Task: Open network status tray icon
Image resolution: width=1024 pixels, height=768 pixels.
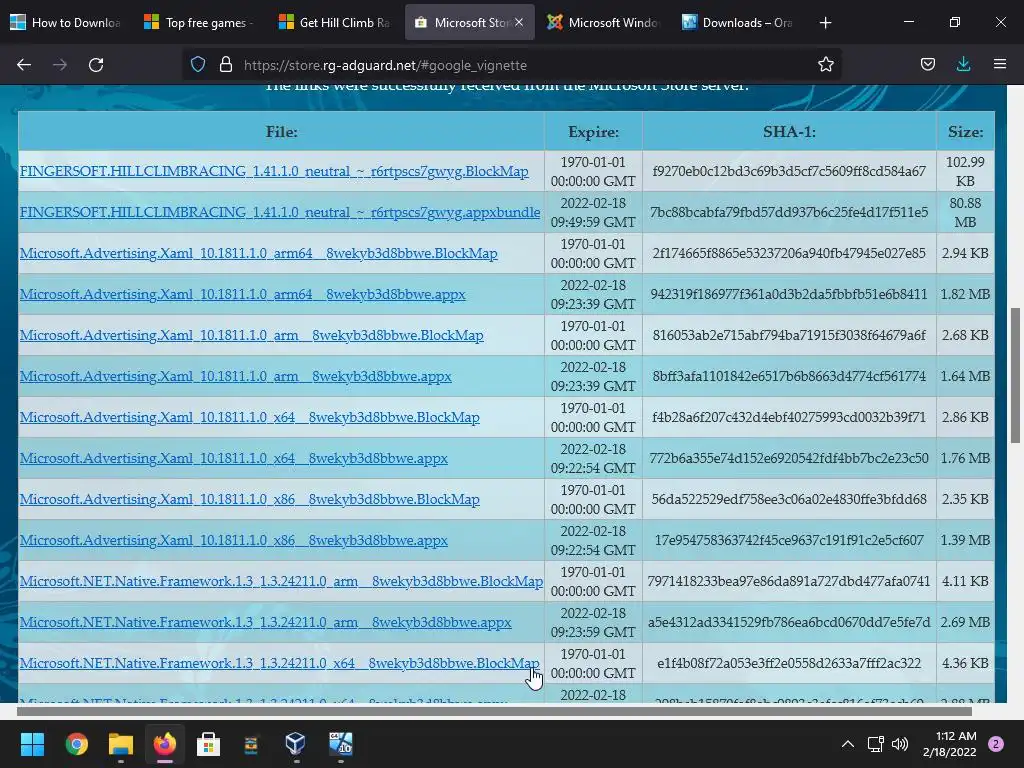Action: 875,744
